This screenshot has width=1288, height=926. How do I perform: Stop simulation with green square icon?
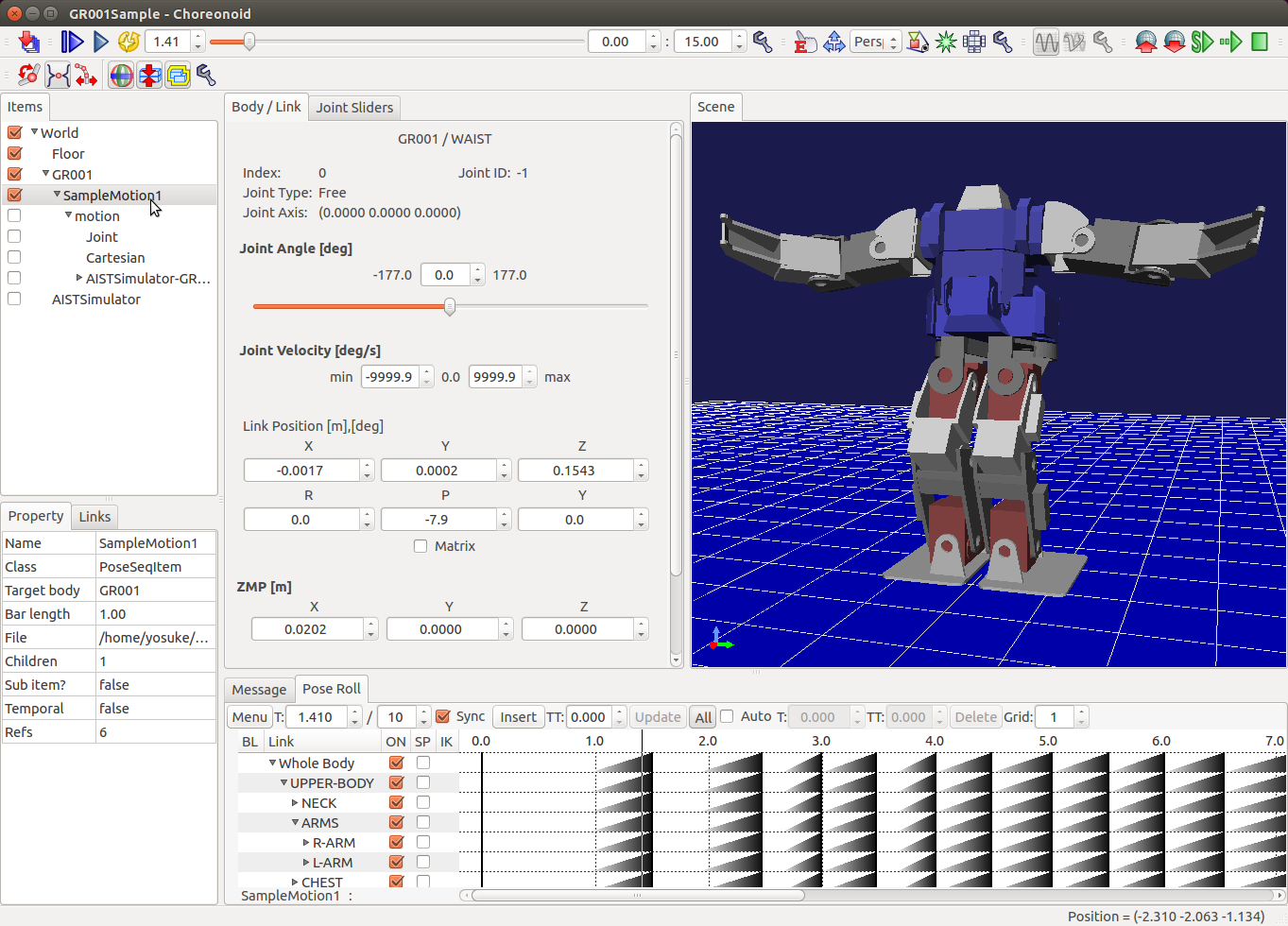tap(1259, 42)
